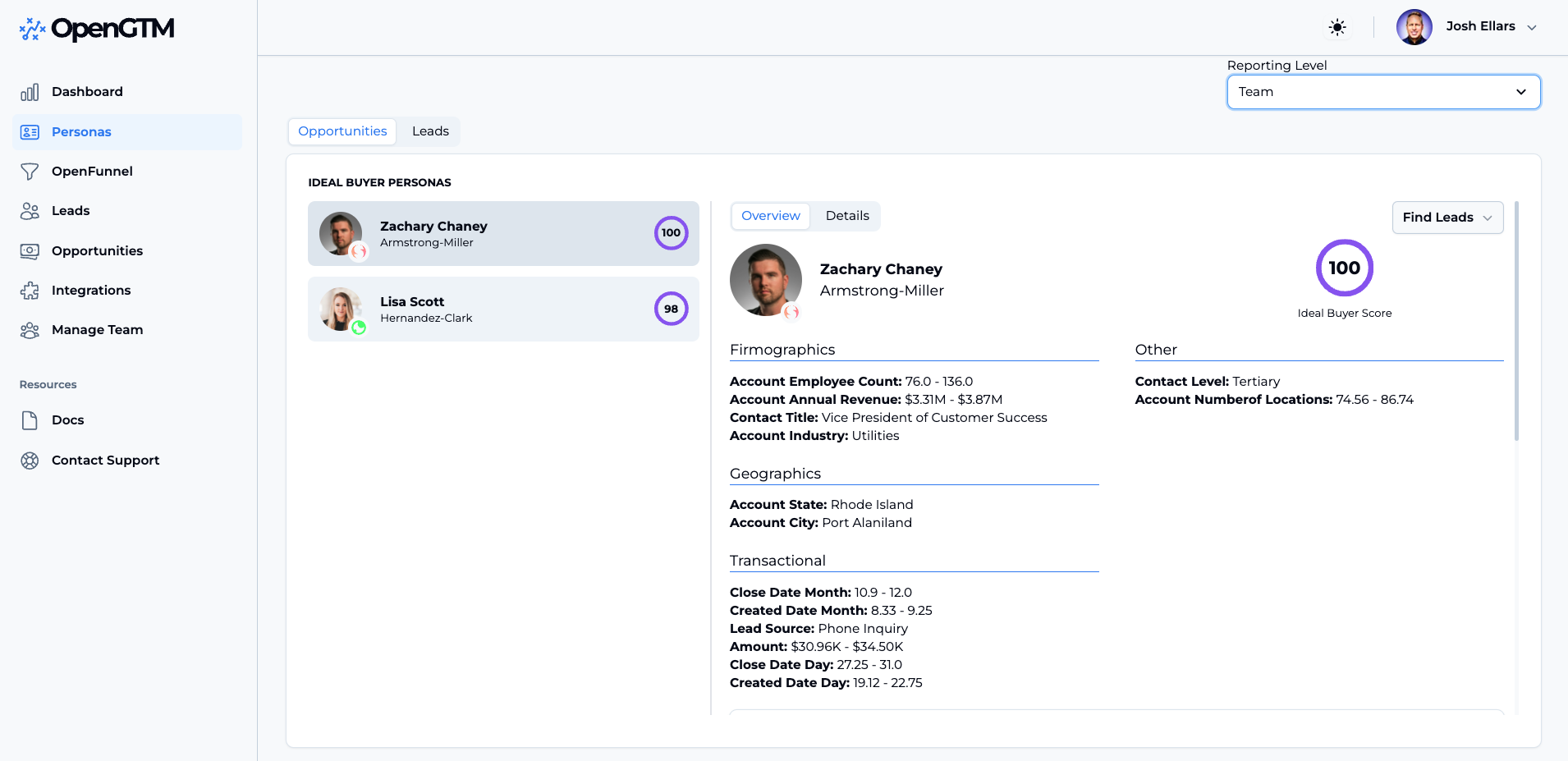
Task: Click the 'Armstrong-Miller' company name in overview
Action: [x=882, y=291]
